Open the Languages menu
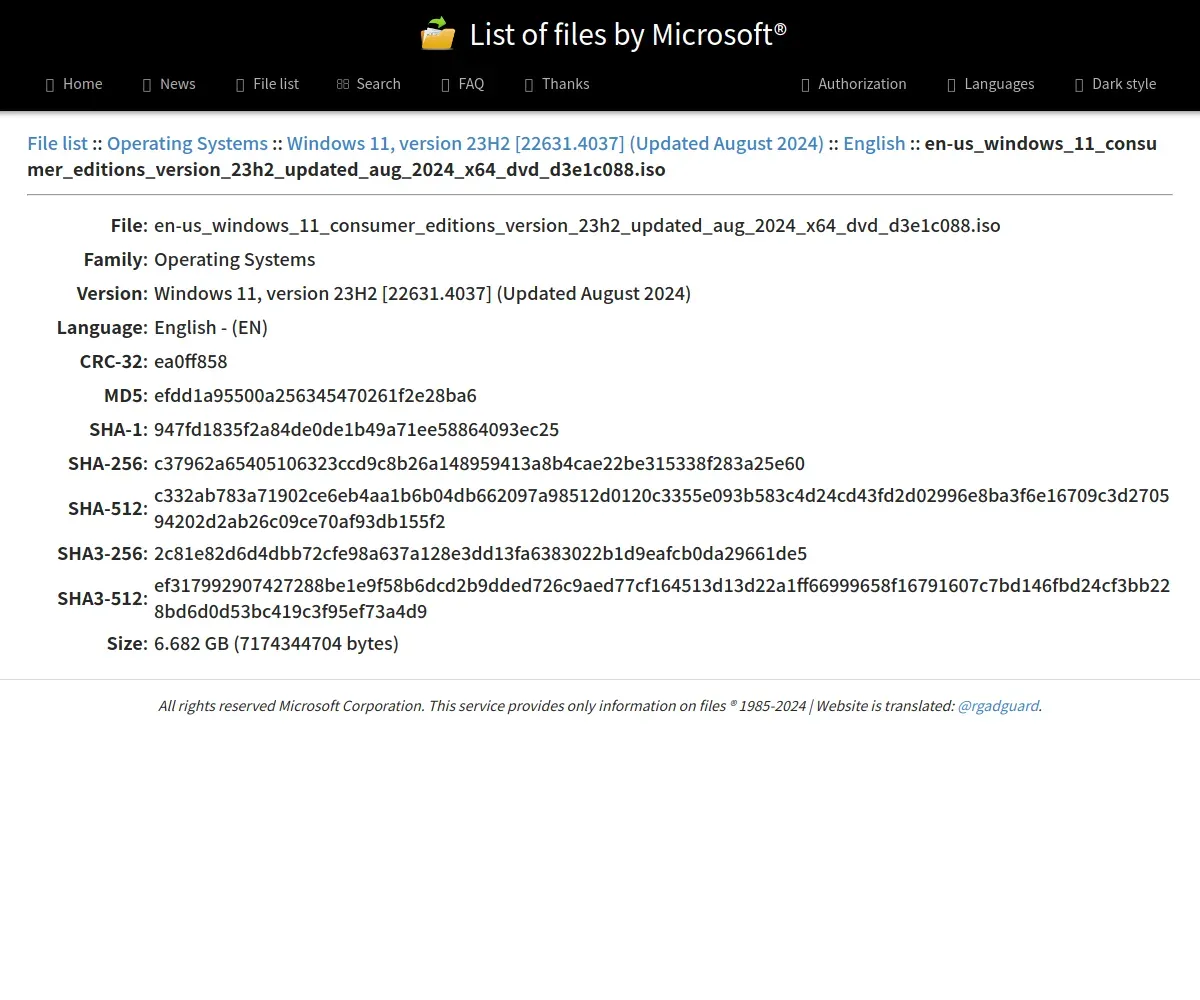1200x1000 pixels. coord(991,84)
